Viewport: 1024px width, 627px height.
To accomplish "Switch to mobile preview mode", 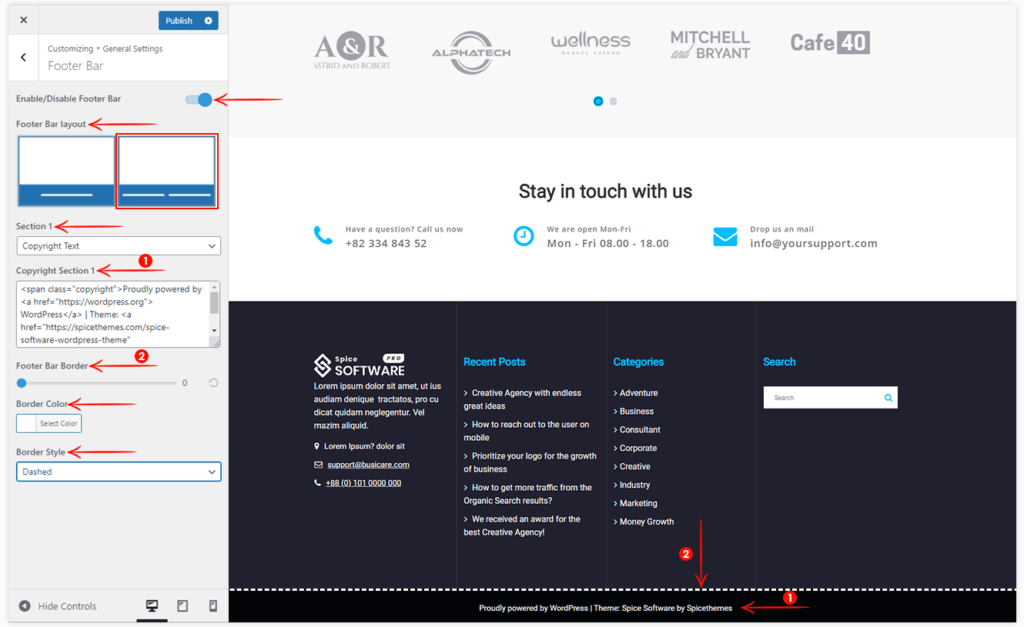I will (x=212, y=606).
